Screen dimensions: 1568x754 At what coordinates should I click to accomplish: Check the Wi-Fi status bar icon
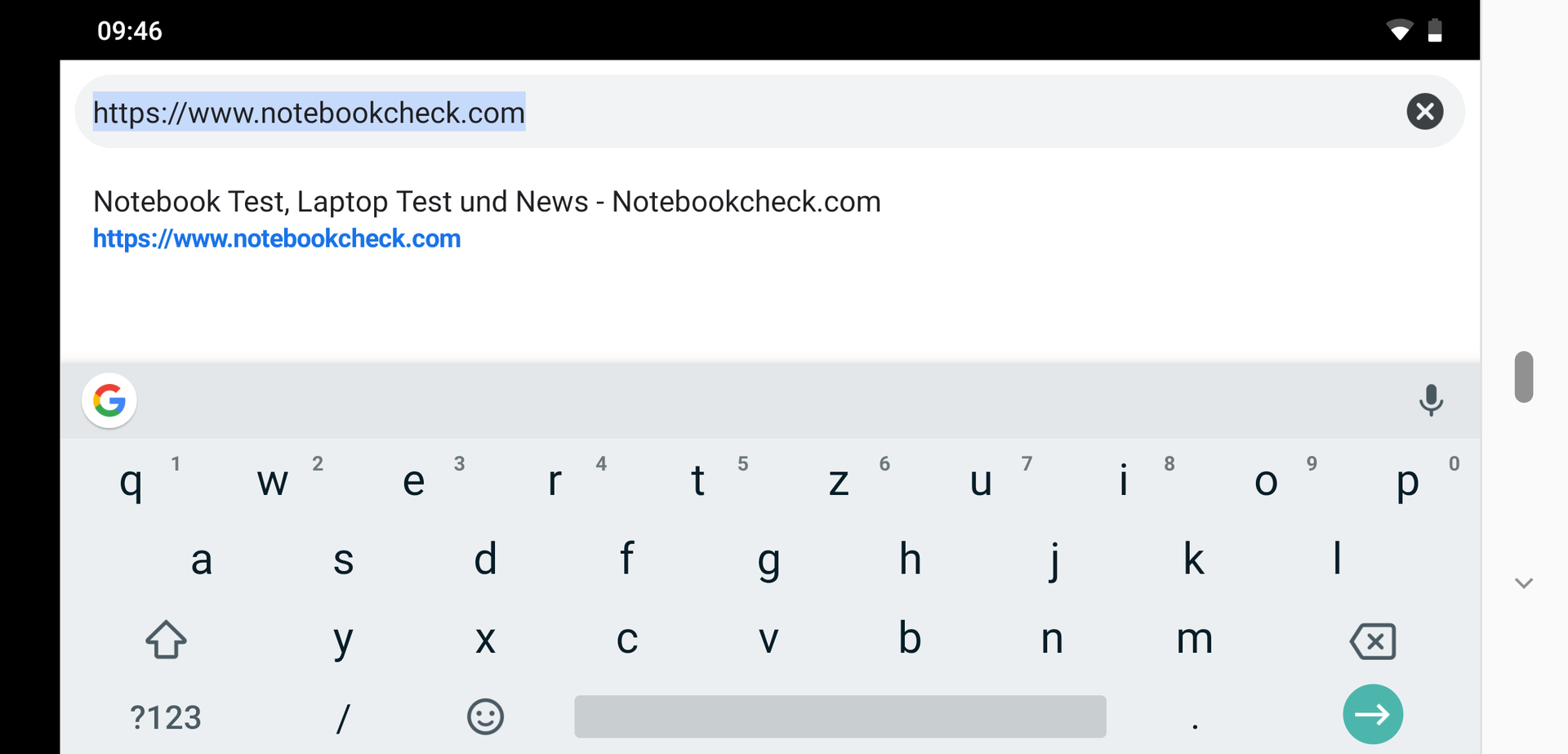point(1399,31)
